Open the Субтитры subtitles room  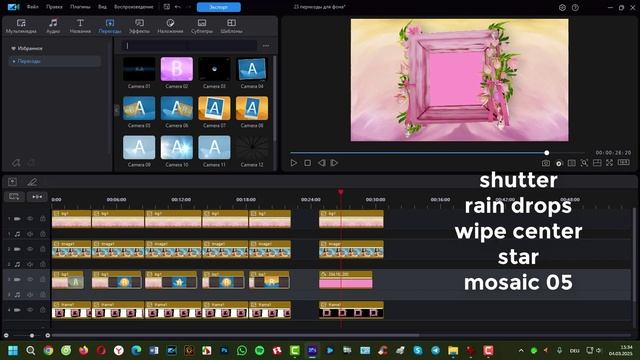[202, 26]
